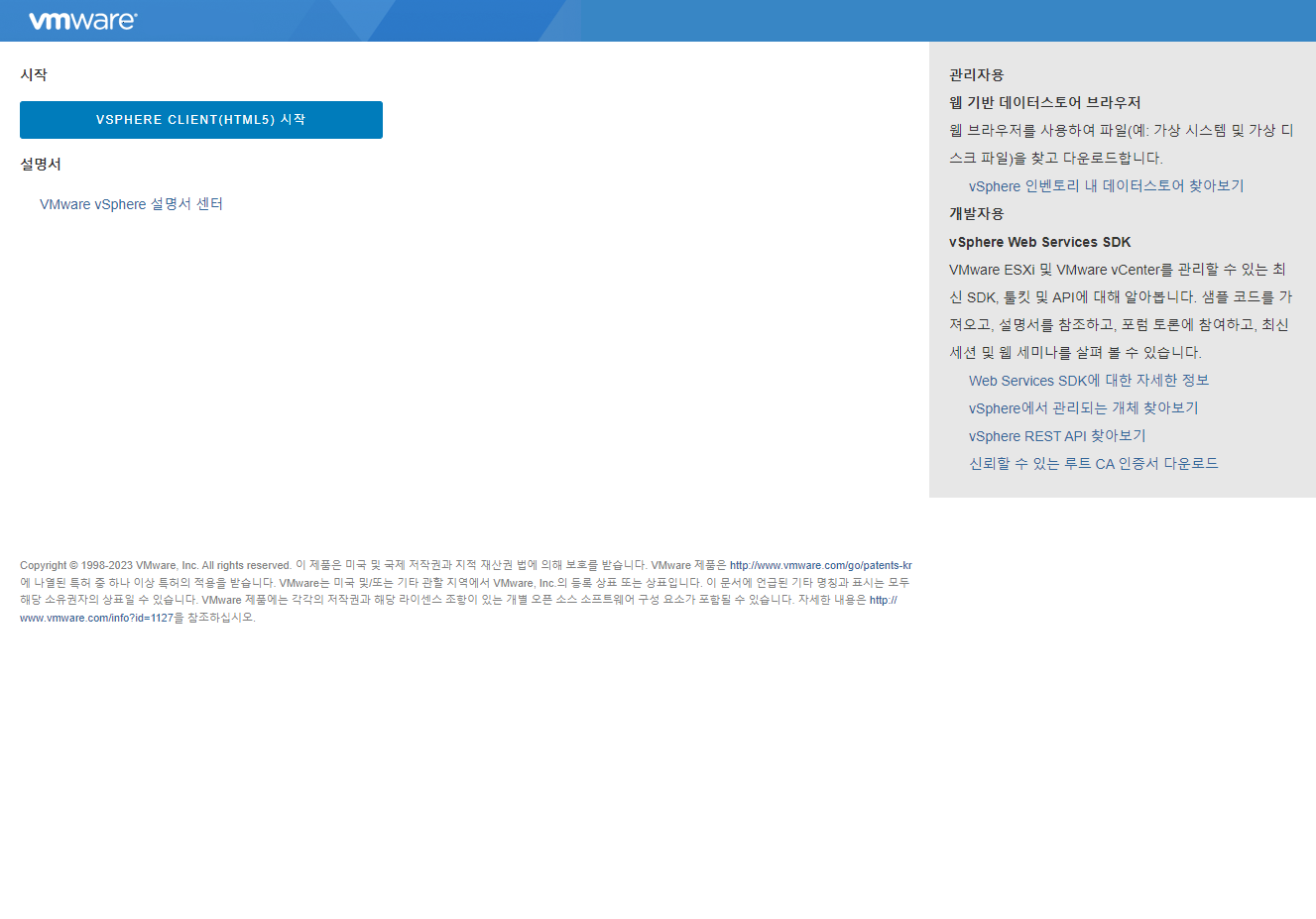Viewport: 1316px width, 919px height.
Task: Click the 설명서 heading text
Action: click(x=41, y=165)
